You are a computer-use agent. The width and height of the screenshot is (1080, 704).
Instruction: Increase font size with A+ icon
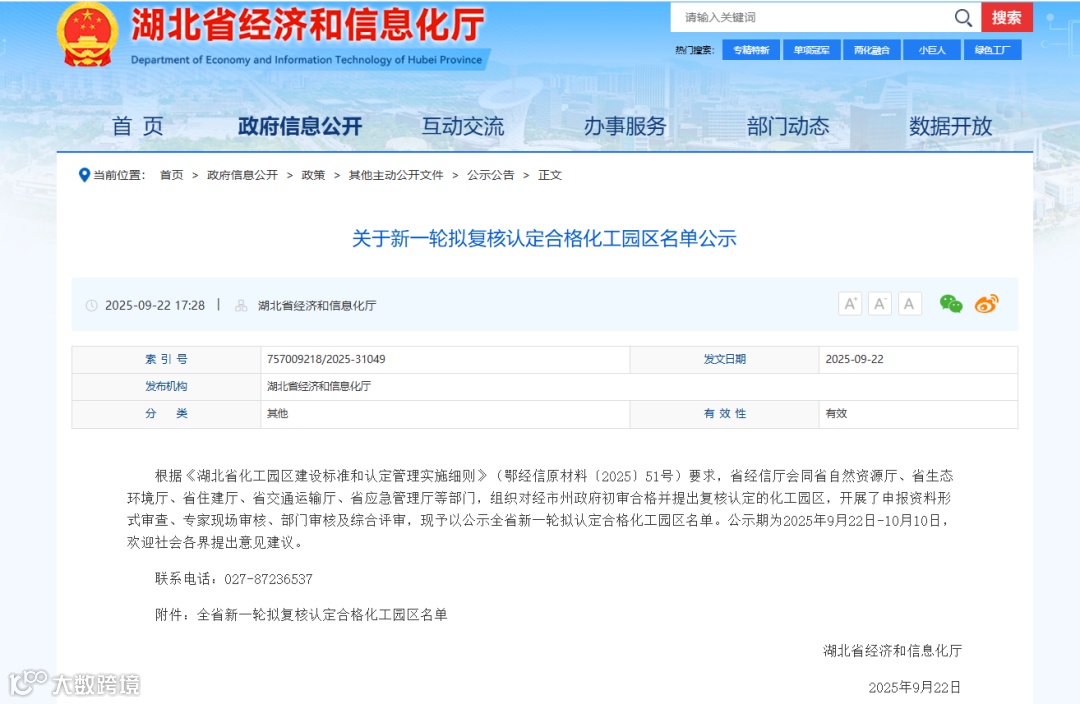pyautogui.click(x=850, y=304)
